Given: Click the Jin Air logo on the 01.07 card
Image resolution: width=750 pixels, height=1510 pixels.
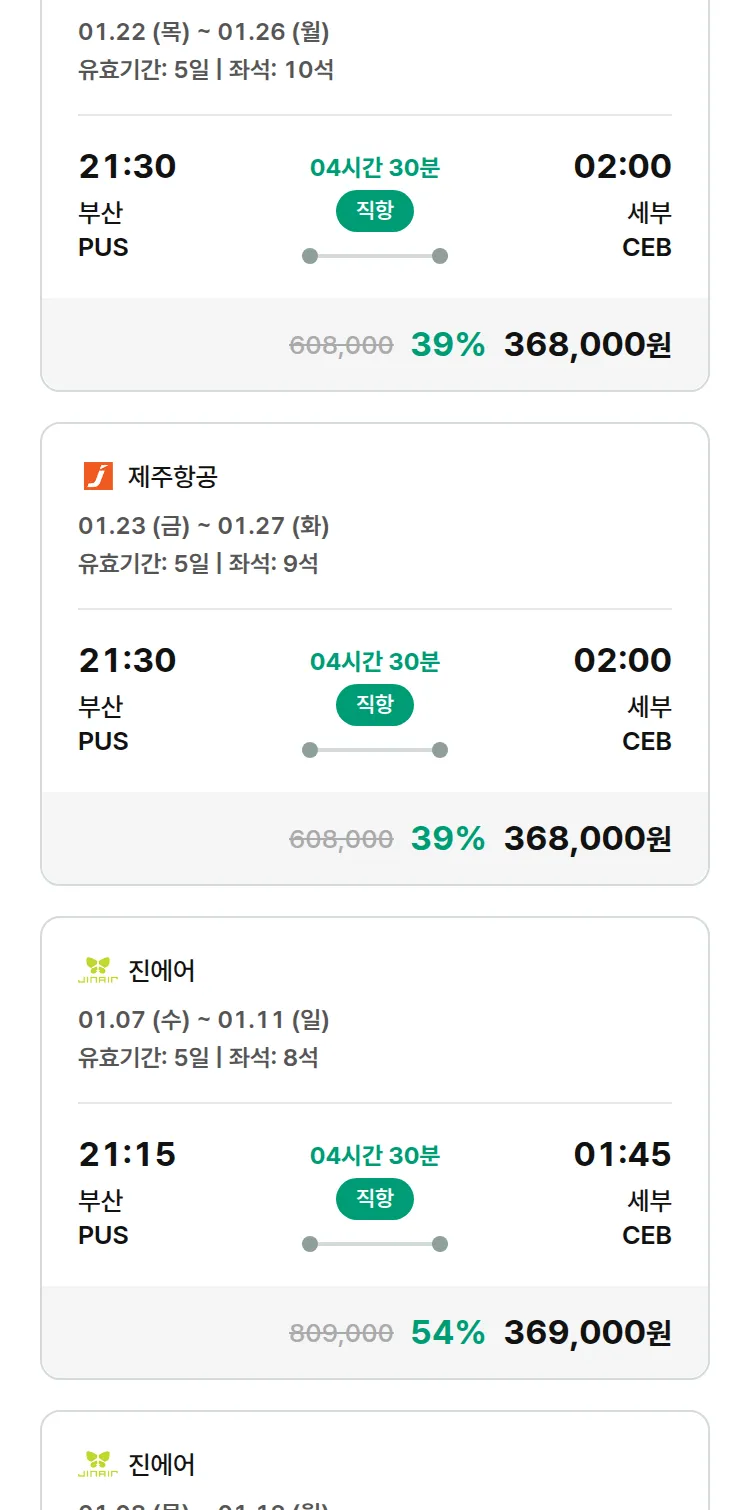Looking at the screenshot, I should (98, 970).
